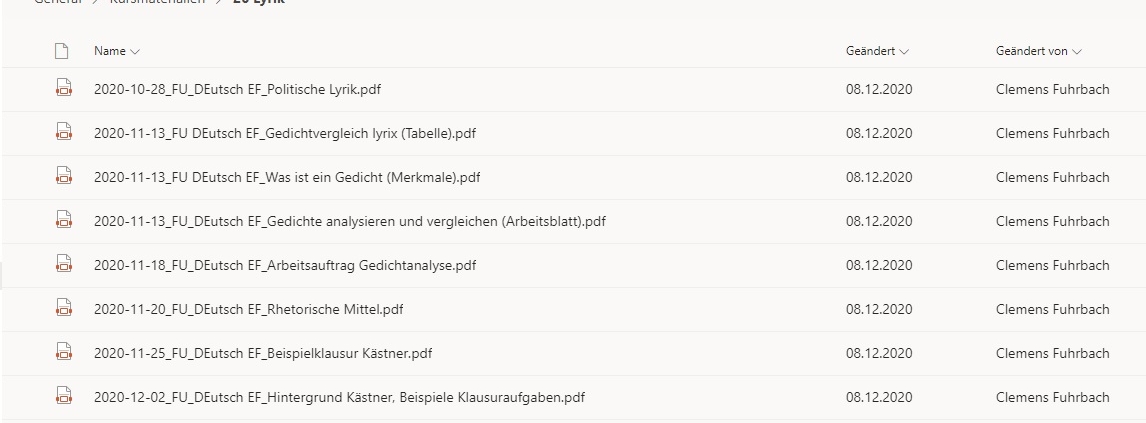This screenshot has height=423, width=1146.
Task: Click the PDF icon for Politische Lyrik file
Action: coord(64,88)
